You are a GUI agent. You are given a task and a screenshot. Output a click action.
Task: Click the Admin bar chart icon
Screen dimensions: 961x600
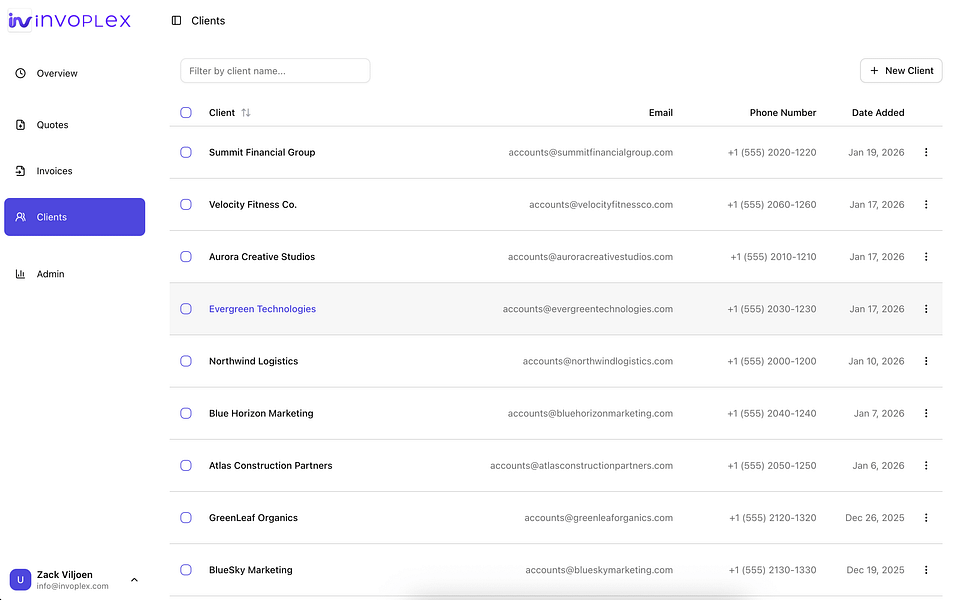click(21, 274)
